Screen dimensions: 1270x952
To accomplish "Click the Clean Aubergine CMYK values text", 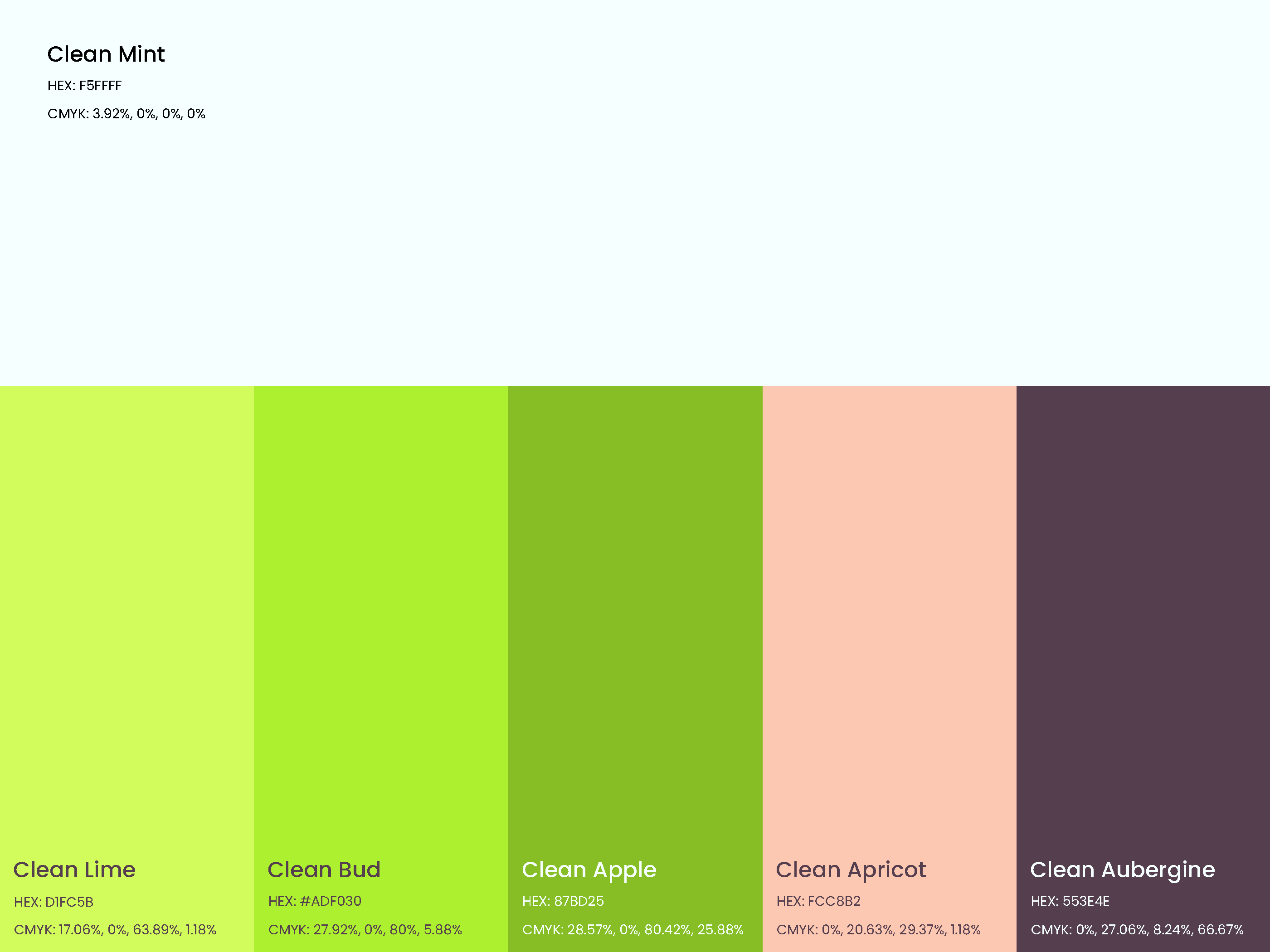I will tap(1137, 930).
